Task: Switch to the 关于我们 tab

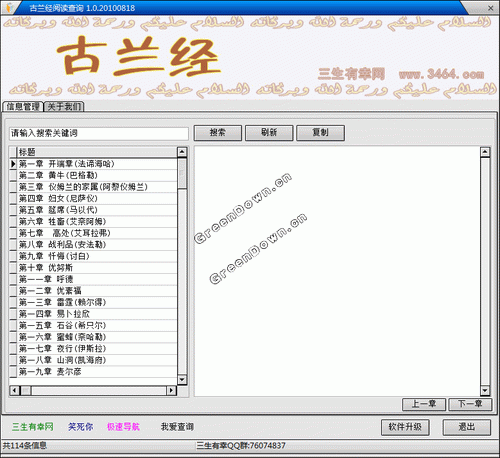Action: (x=64, y=107)
